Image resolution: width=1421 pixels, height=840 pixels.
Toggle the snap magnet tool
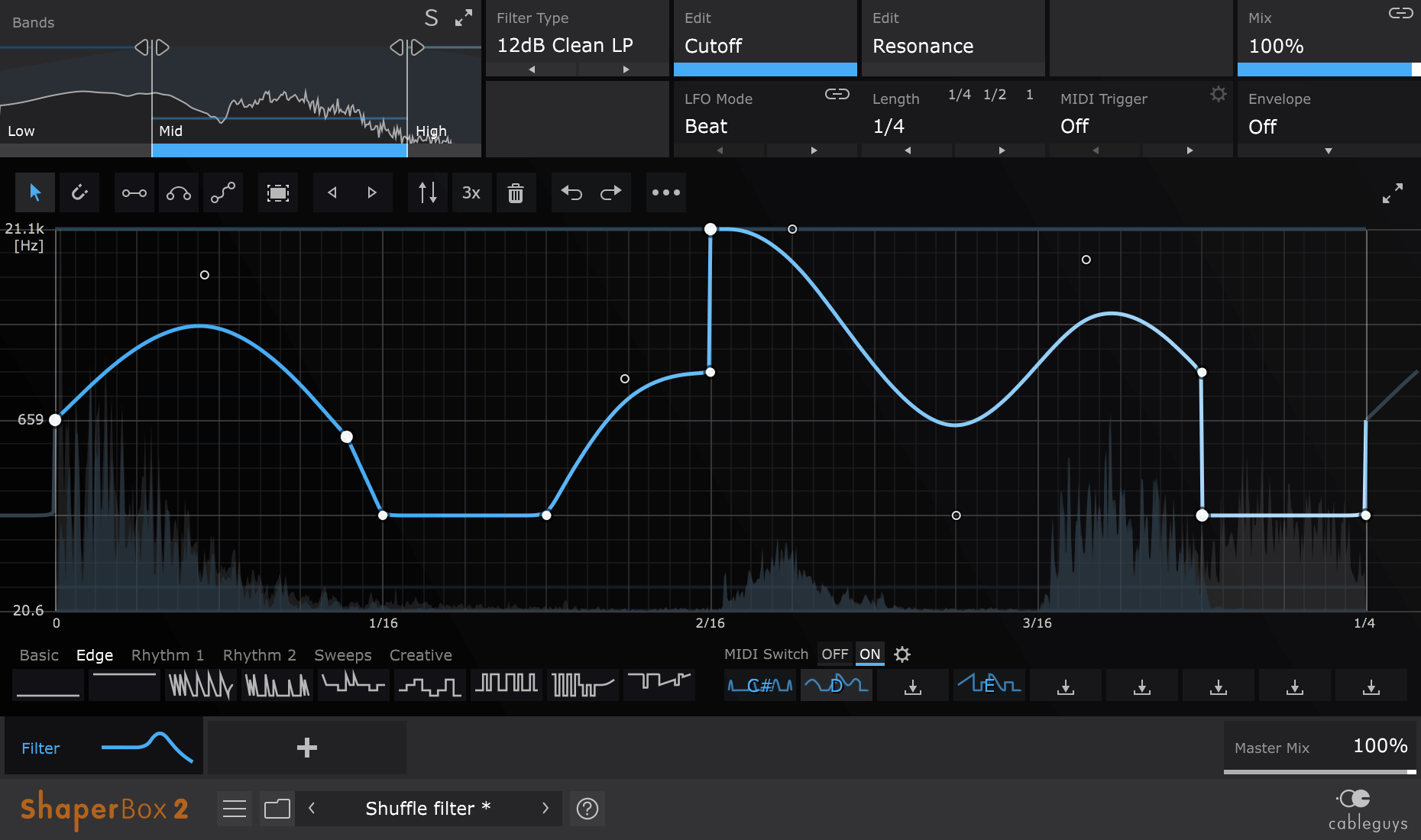click(x=79, y=192)
